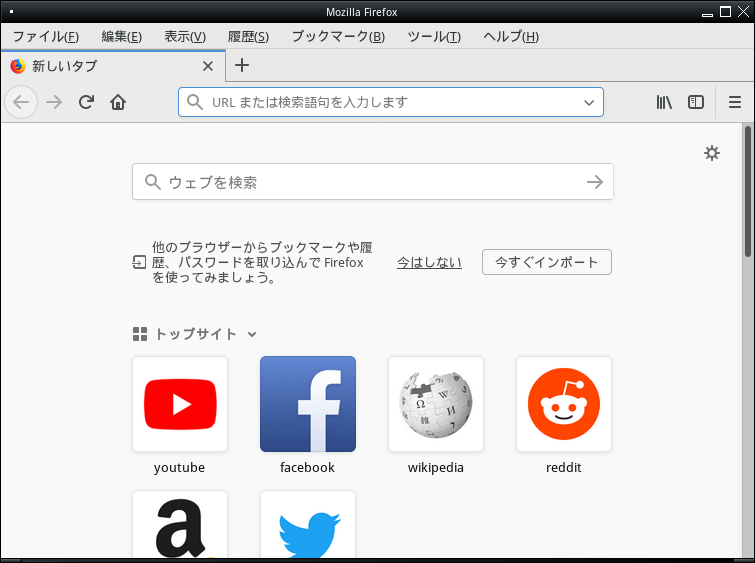Viewport: 755px width, 563px height.
Task: Open the ファイル(F) menu
Action: point(46,37)
